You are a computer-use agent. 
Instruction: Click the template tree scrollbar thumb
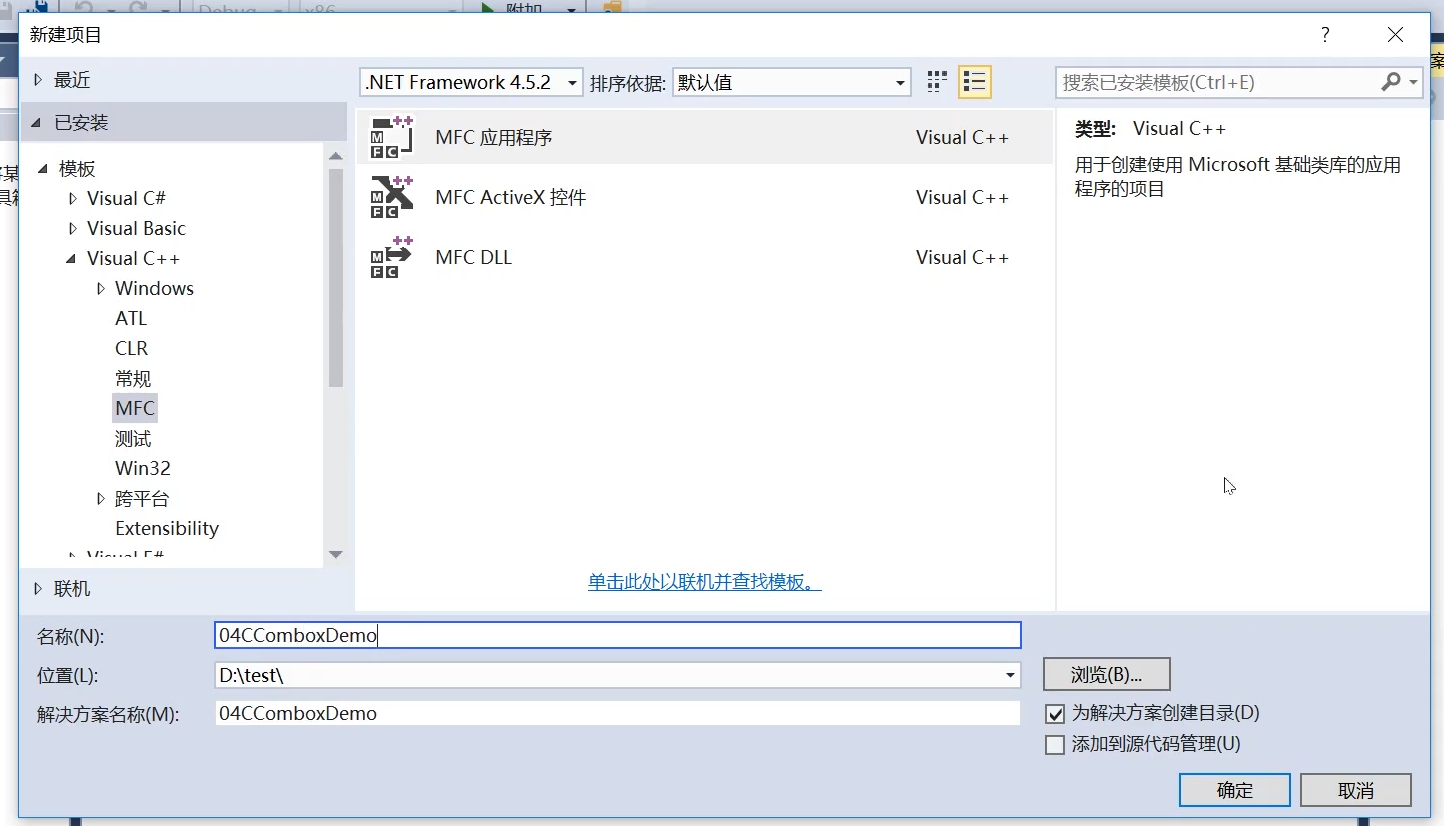coord(336,277)
